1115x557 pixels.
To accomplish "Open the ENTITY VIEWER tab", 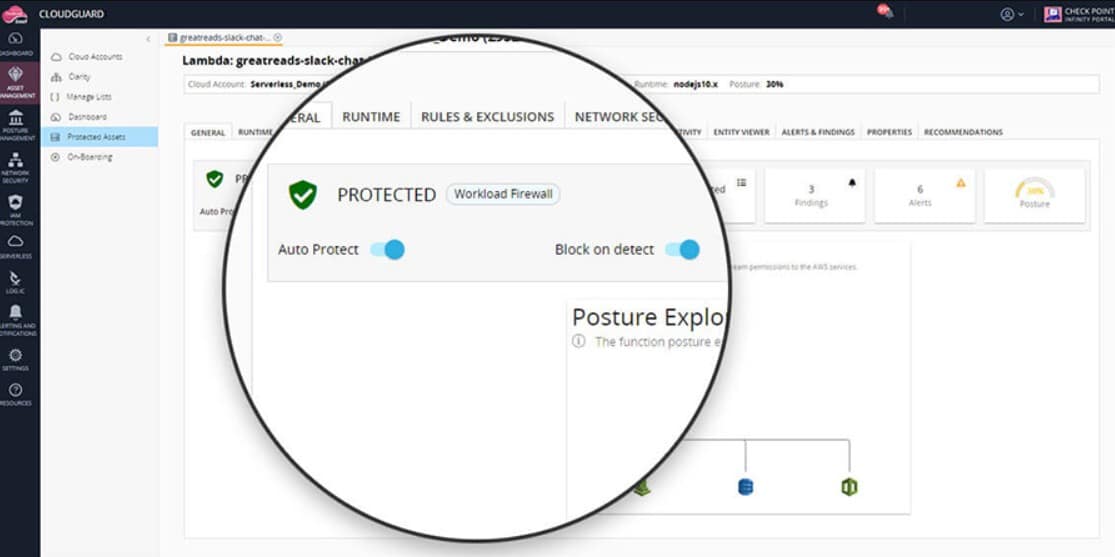I will (x=741, y=132).
